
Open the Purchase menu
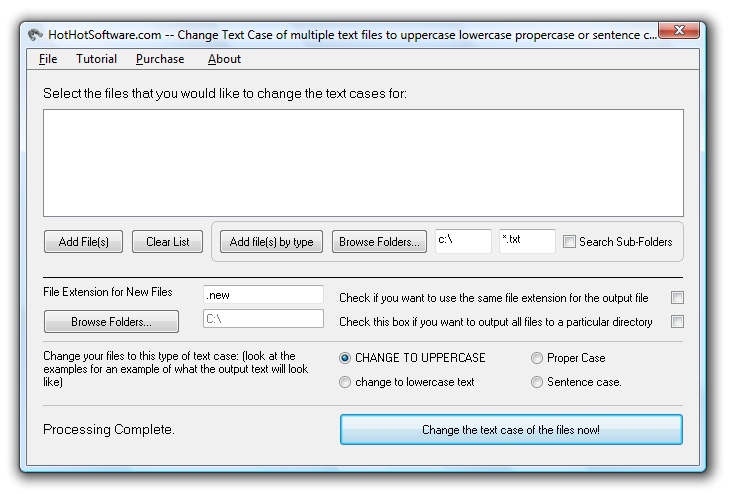coord(160,59)
